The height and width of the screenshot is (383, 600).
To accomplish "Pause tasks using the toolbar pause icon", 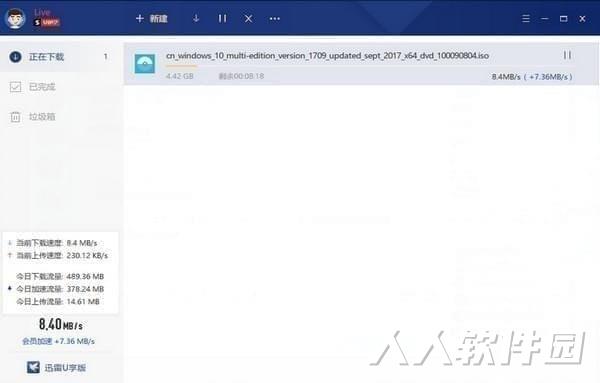I will coord(222,18).
